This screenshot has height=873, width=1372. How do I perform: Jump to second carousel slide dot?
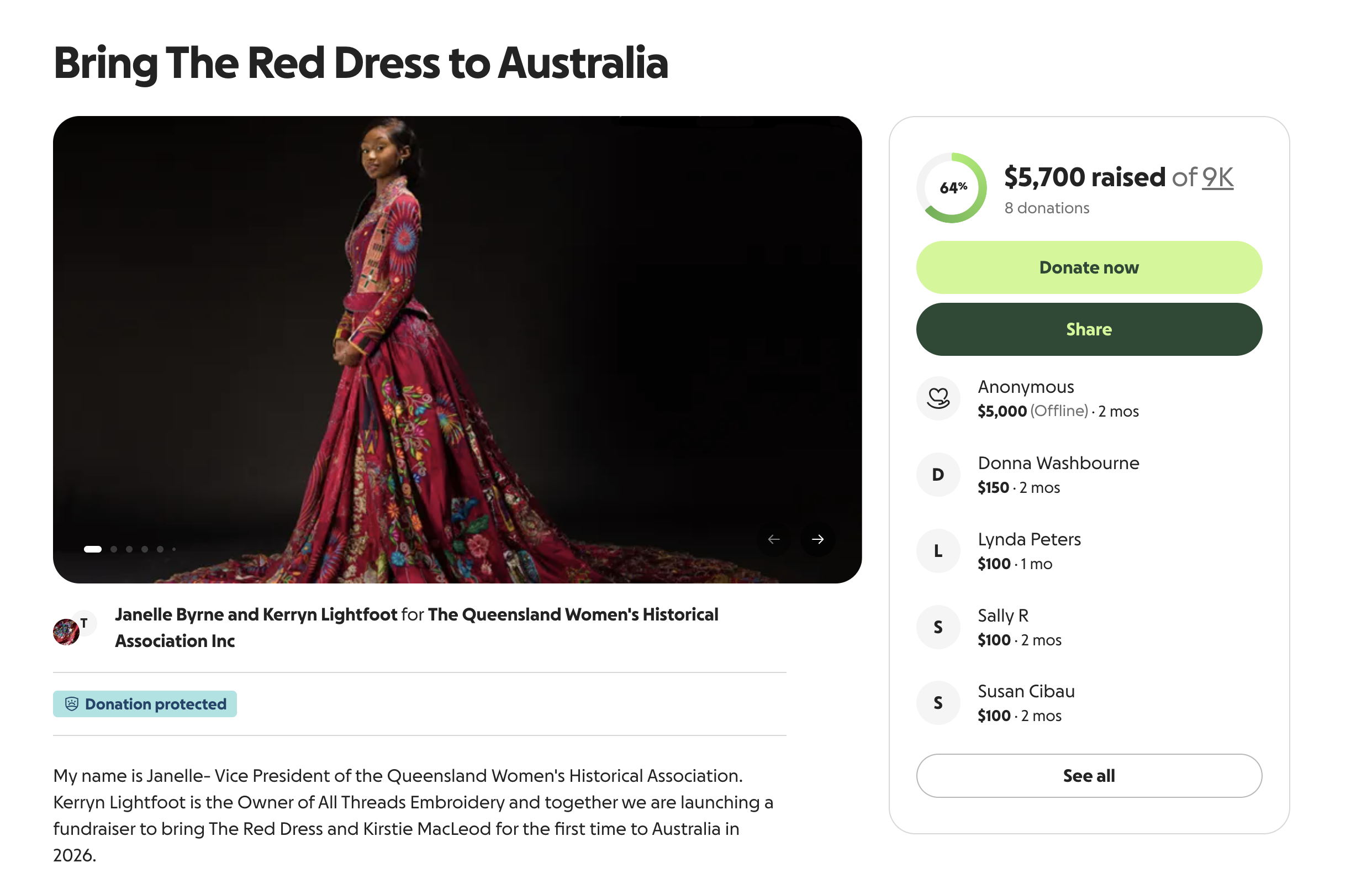pyautogui.click(x=114, y=549)
